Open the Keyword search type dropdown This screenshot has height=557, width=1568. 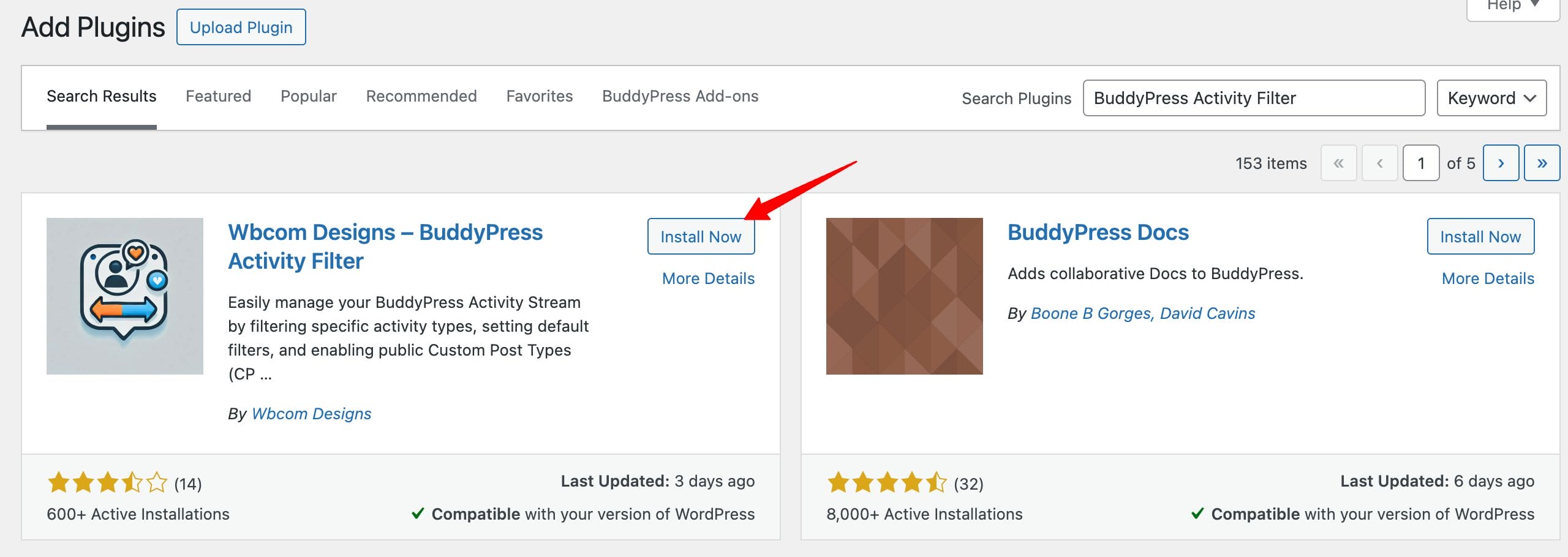point(1491,98)
